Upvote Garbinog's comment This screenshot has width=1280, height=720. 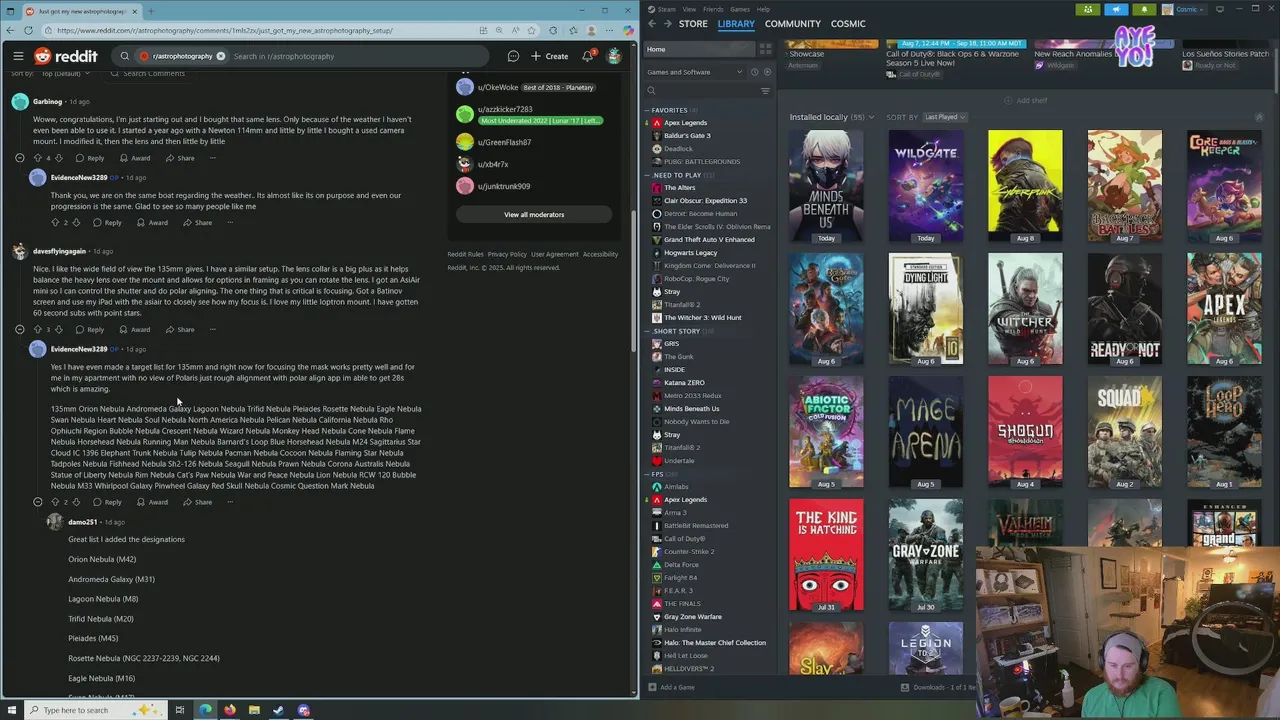click(x=38, y=158)
